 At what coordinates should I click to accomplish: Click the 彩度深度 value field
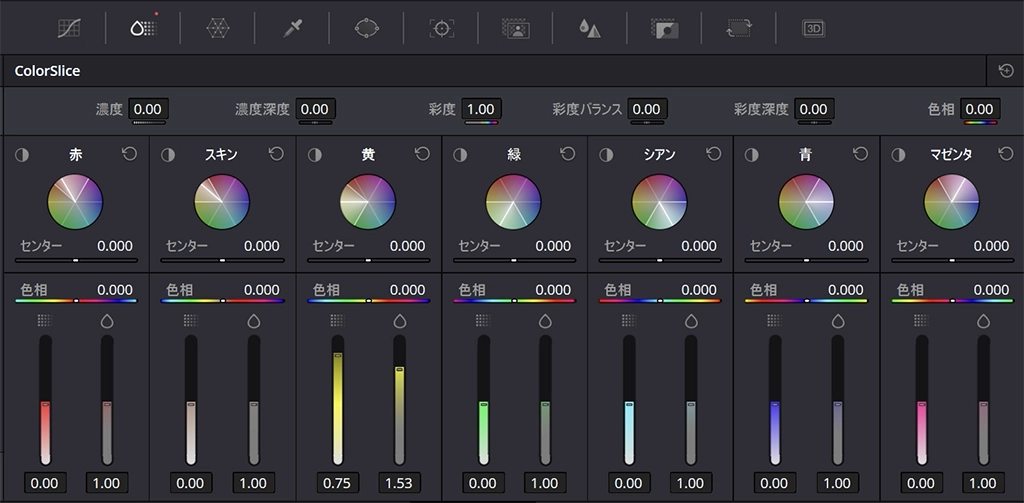tap(814, 109)
